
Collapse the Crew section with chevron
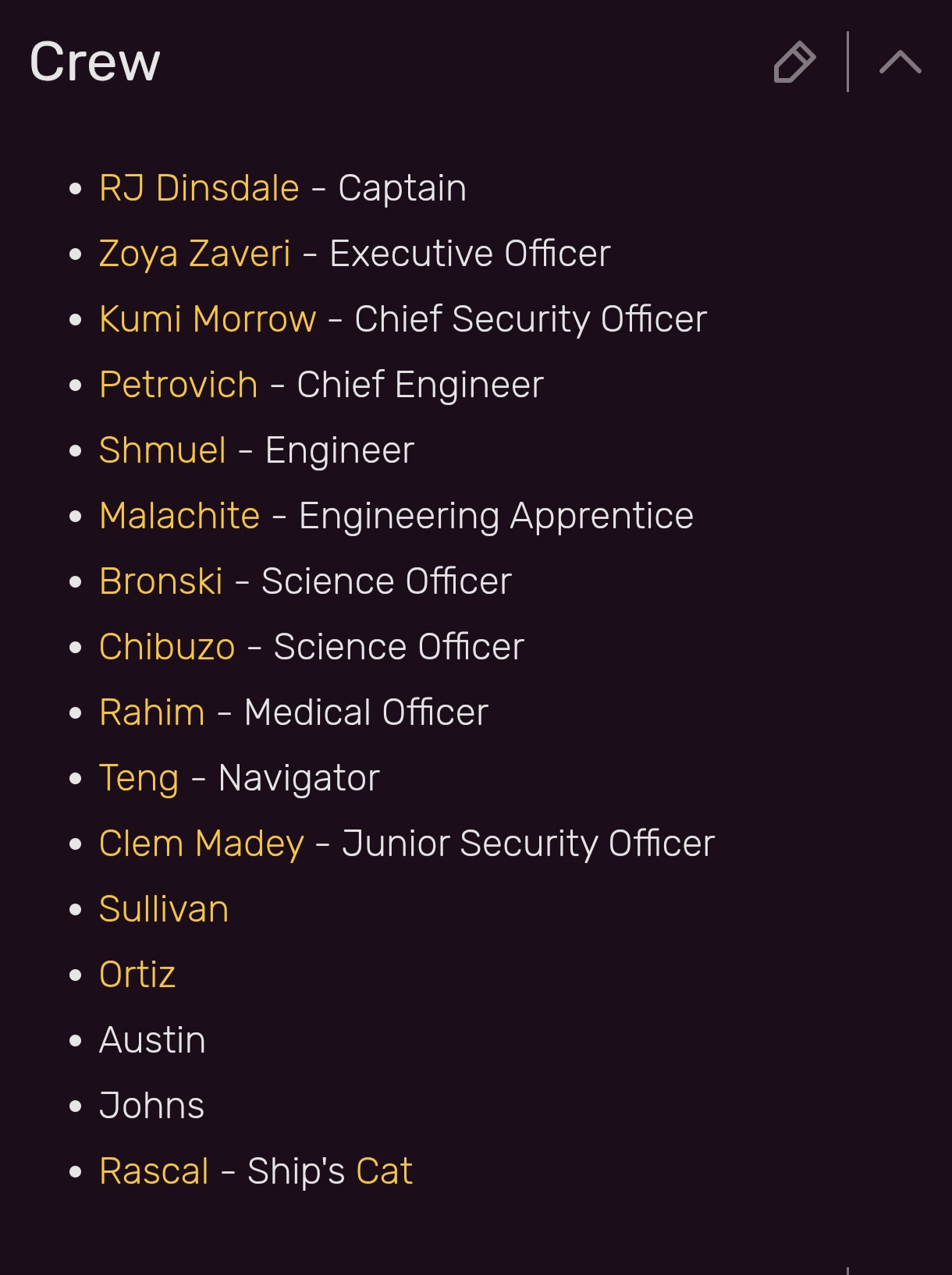(x=900, y=62)
